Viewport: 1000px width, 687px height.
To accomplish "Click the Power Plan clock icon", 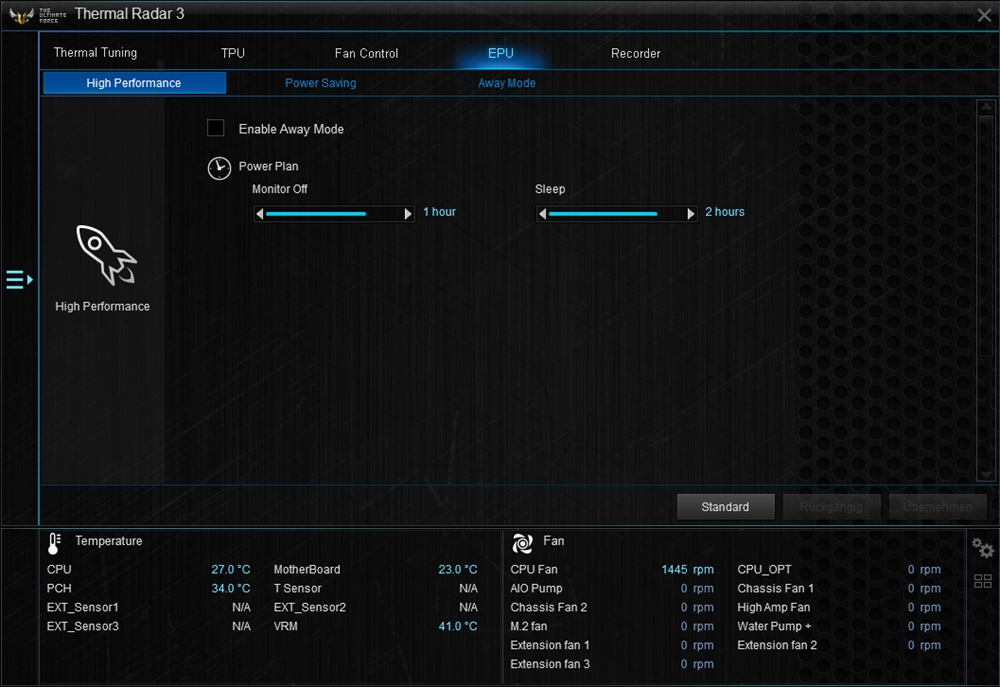I will pos(219,168).
